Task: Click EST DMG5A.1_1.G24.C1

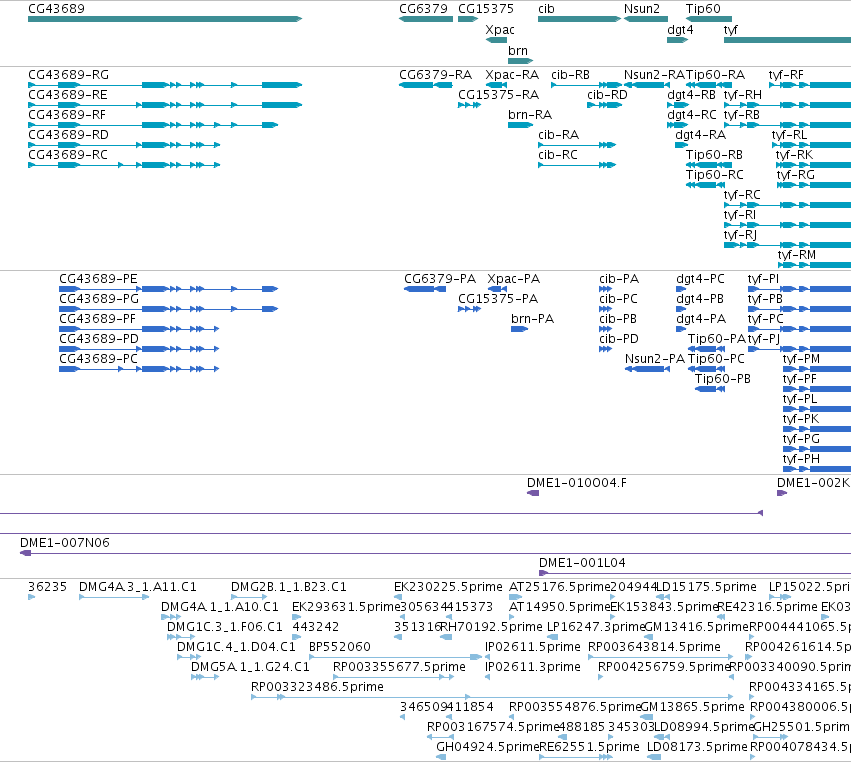Action: [x=205, y=677]
